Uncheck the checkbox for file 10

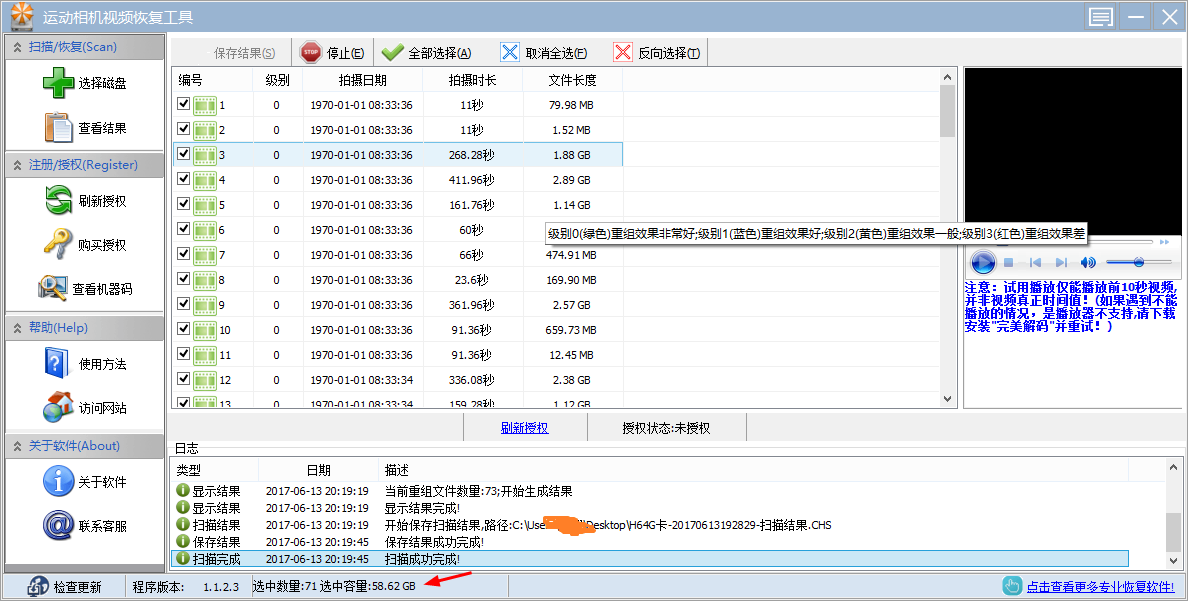183,329
